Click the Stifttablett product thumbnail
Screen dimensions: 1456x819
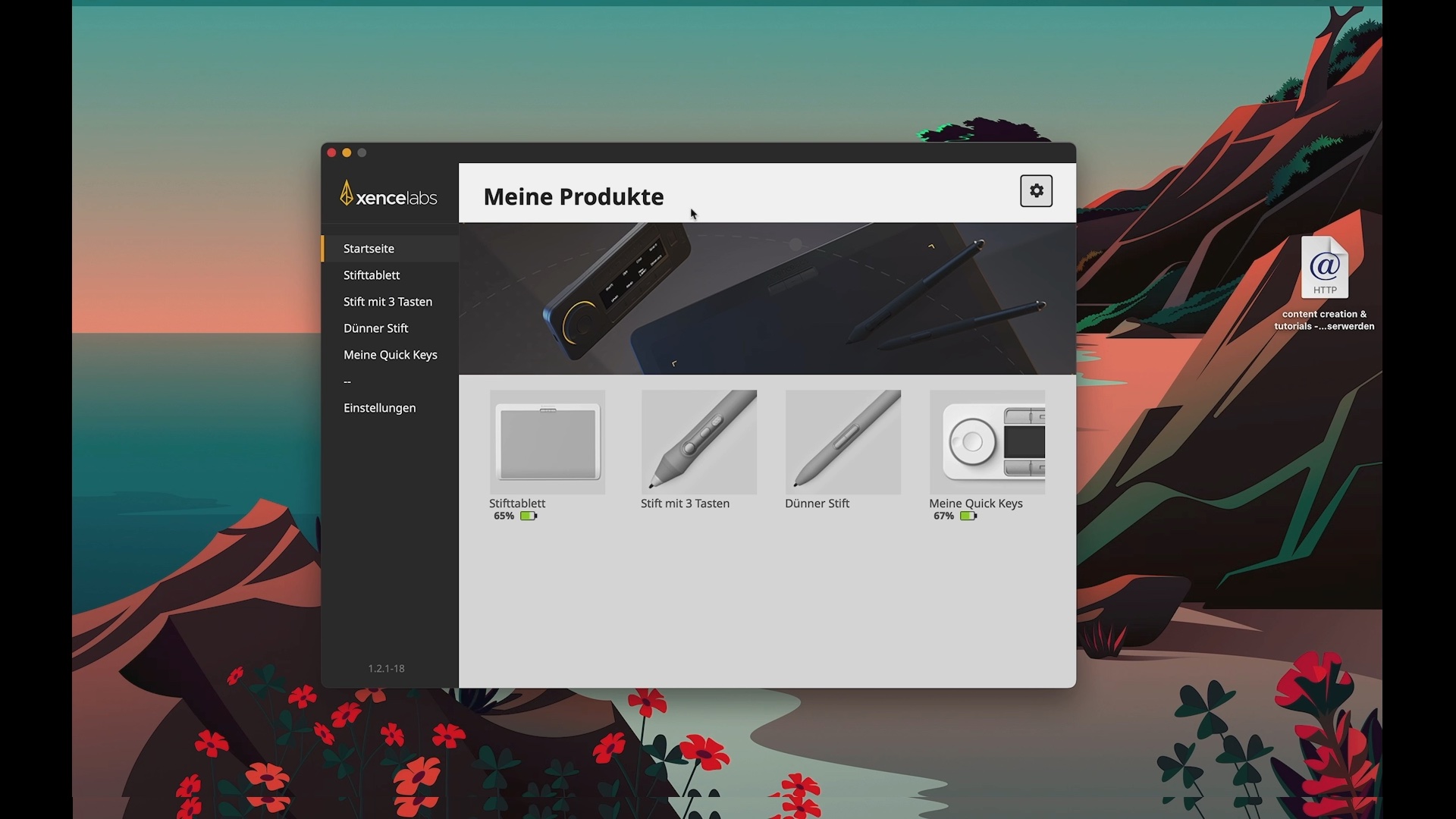tap(548, 442)
